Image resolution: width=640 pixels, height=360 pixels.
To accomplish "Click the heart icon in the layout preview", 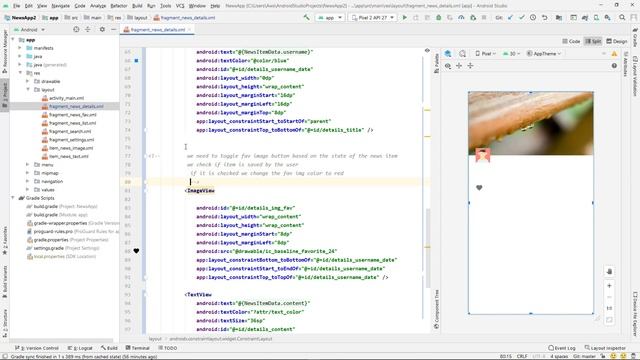I will (x=479, y=188).
